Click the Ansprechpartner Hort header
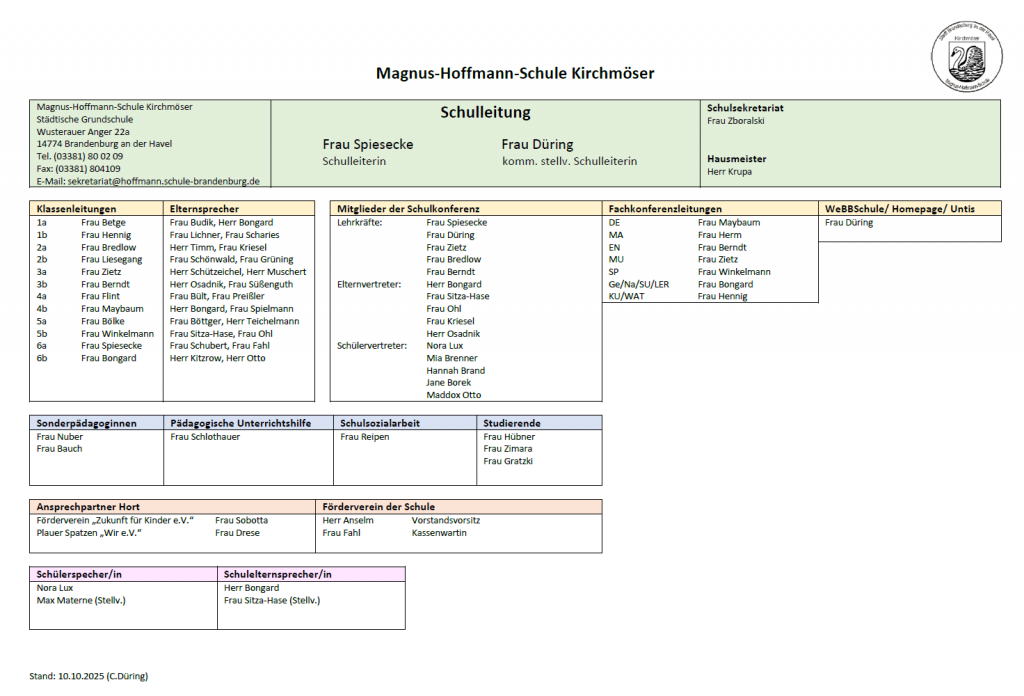The height and width of the screenshot is (696, 1024). tap(88, 507)
